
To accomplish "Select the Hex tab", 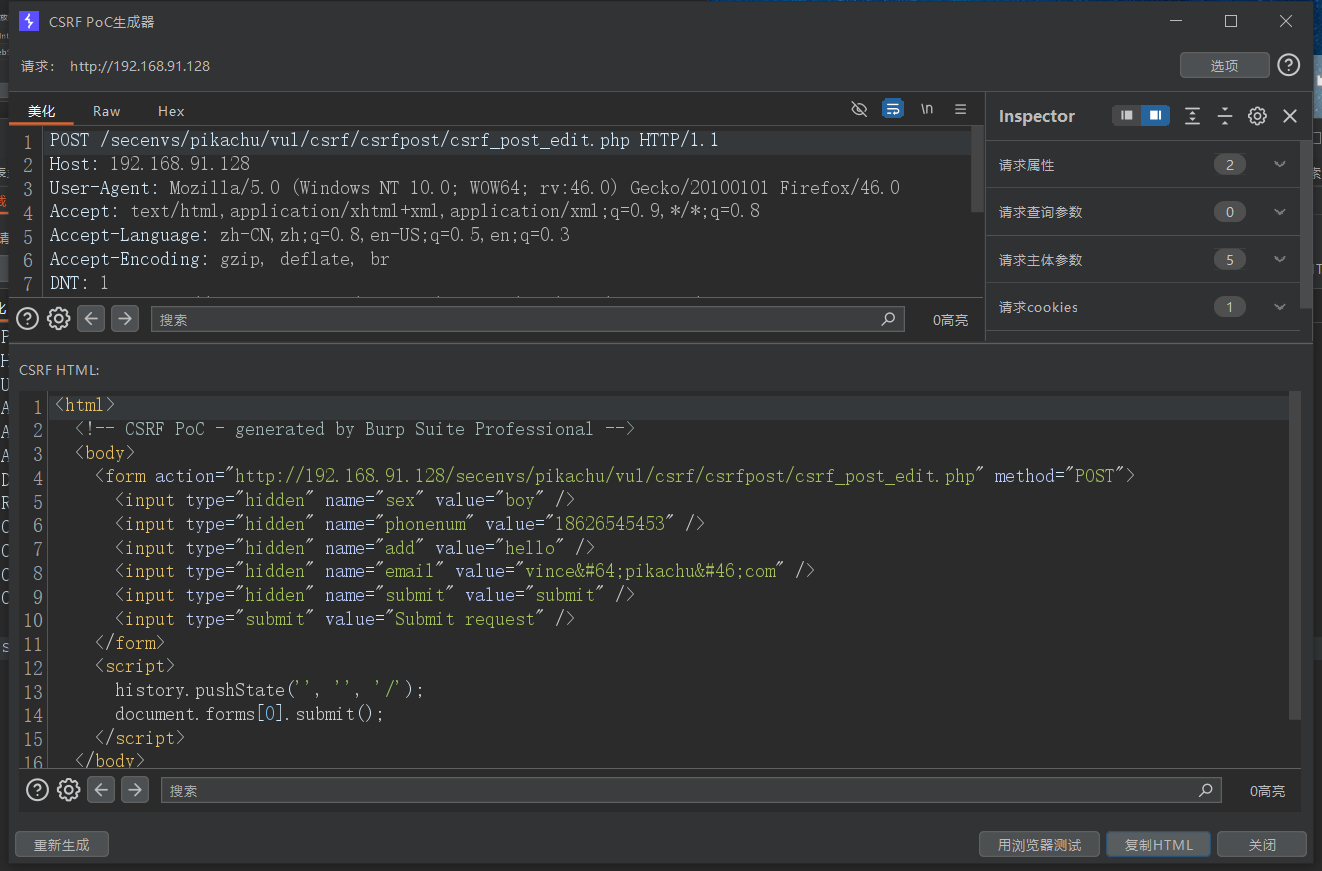I will [171, 111].
